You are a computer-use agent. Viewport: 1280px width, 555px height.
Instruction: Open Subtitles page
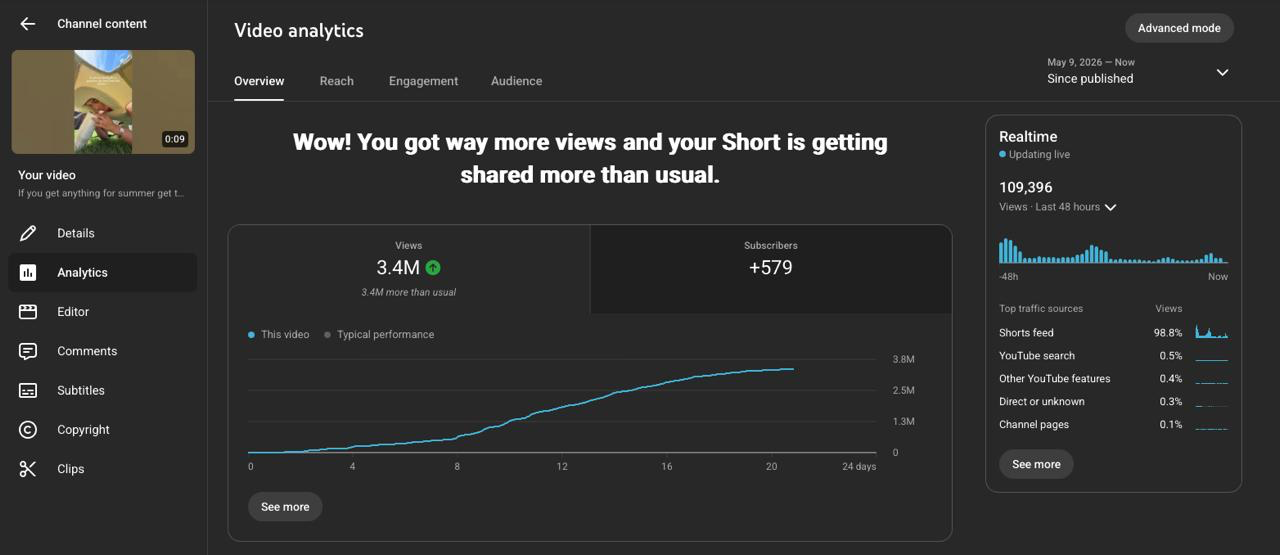coord(102,390)
